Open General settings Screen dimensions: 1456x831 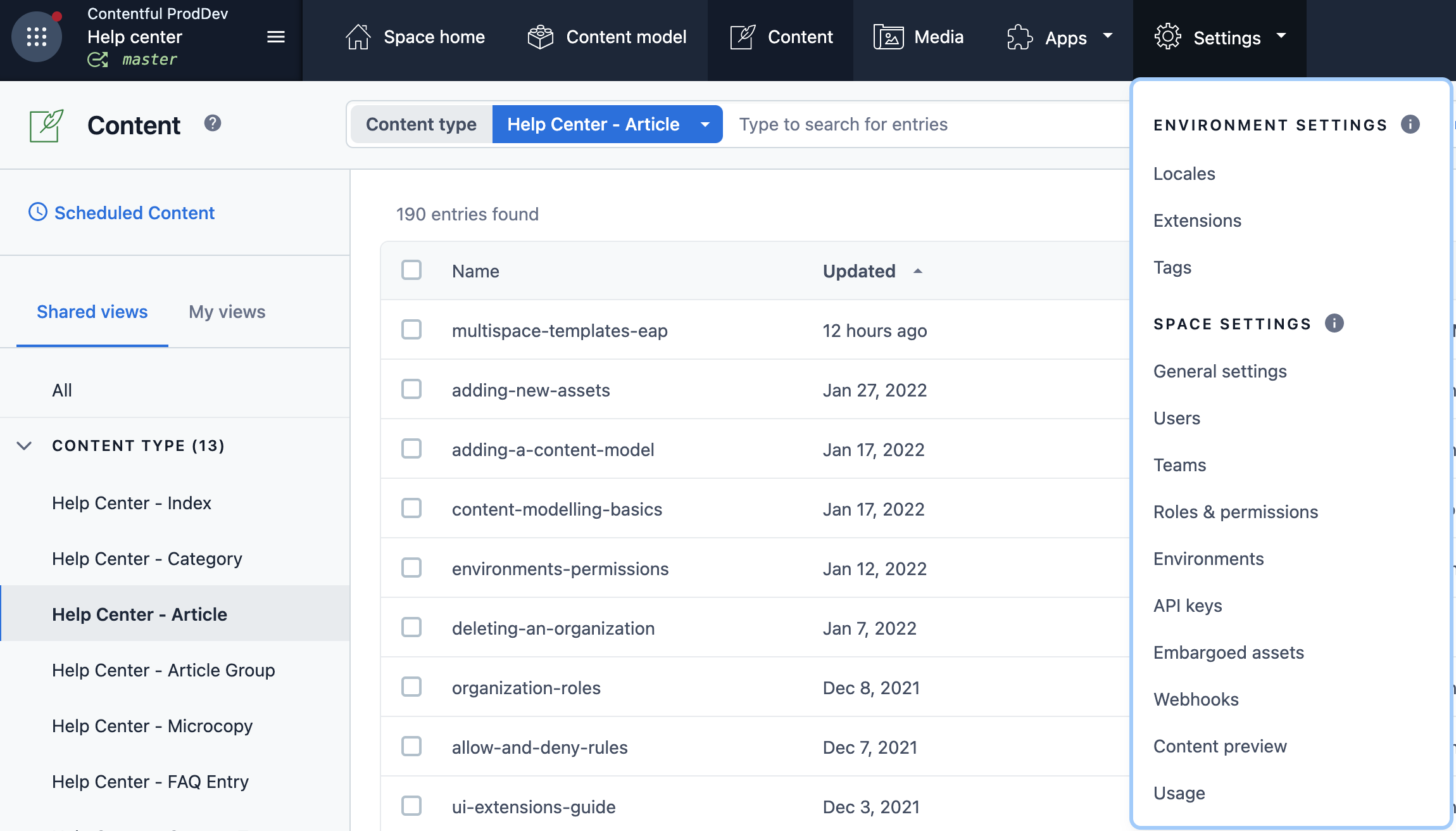point(1220,371)
